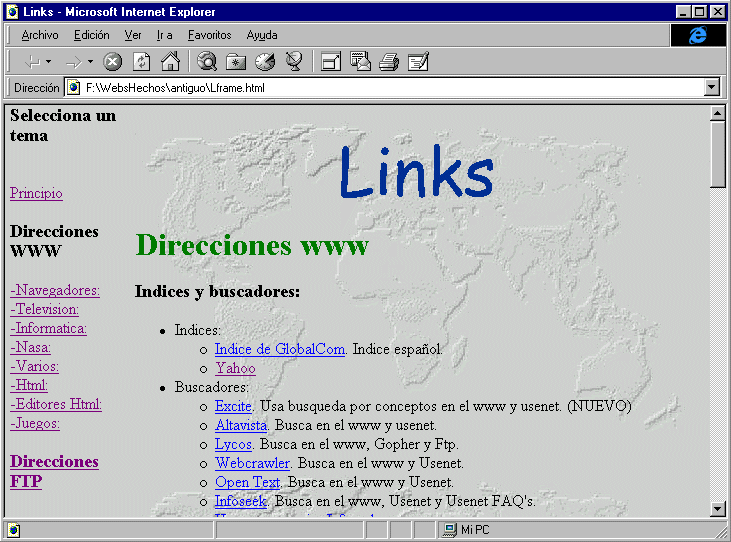Toggle the Fullscreen toolbar icon

pos(331,62)
